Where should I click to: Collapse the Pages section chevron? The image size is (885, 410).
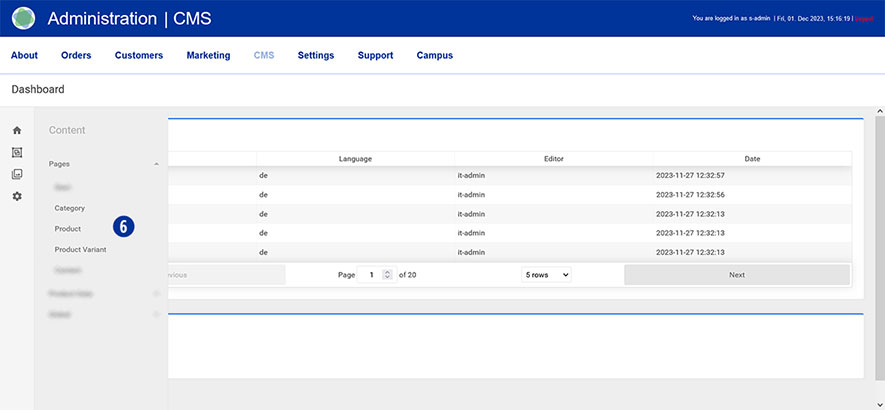tap(156, 163)
